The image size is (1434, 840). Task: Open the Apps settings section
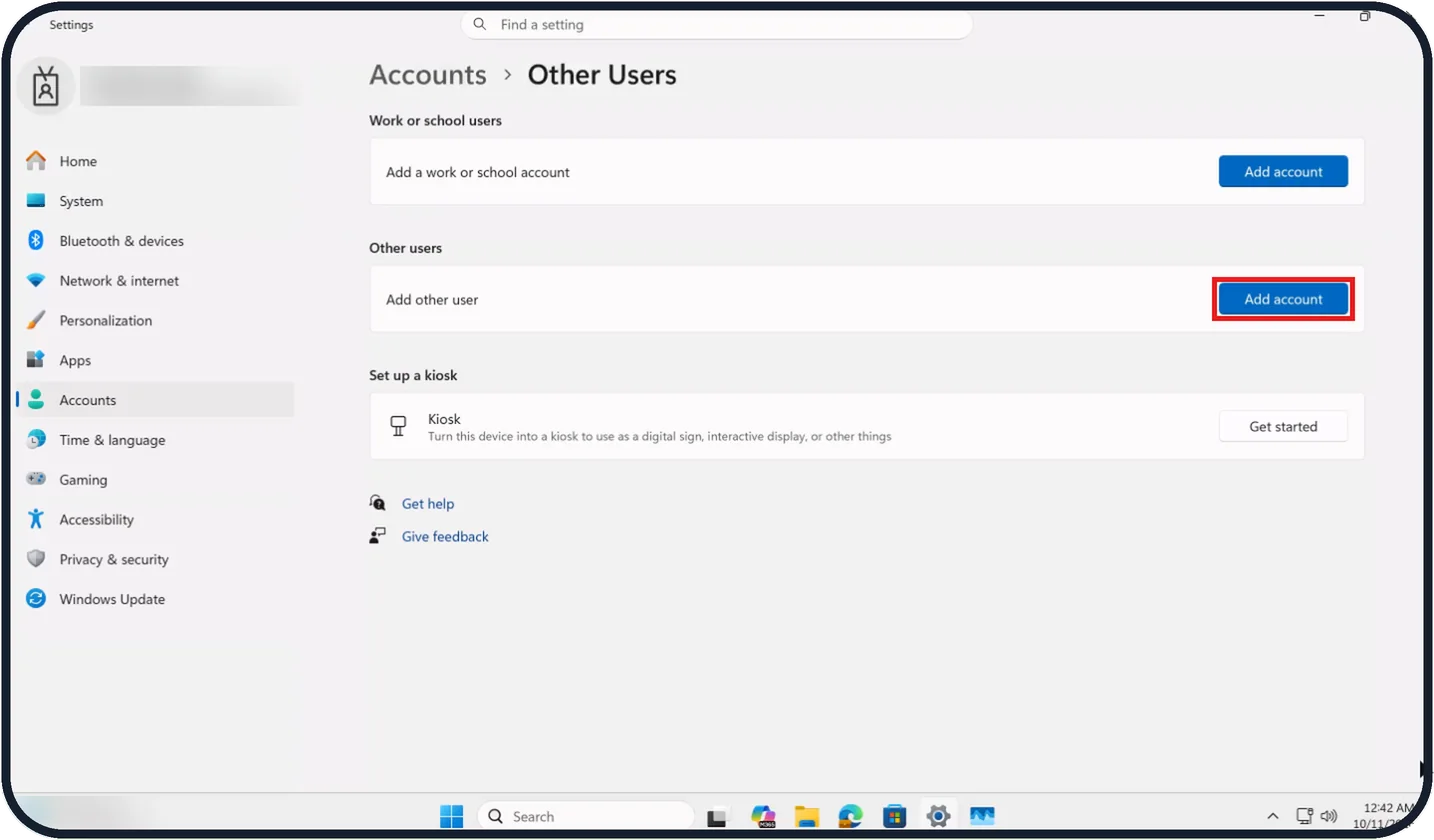pos(155,361)
